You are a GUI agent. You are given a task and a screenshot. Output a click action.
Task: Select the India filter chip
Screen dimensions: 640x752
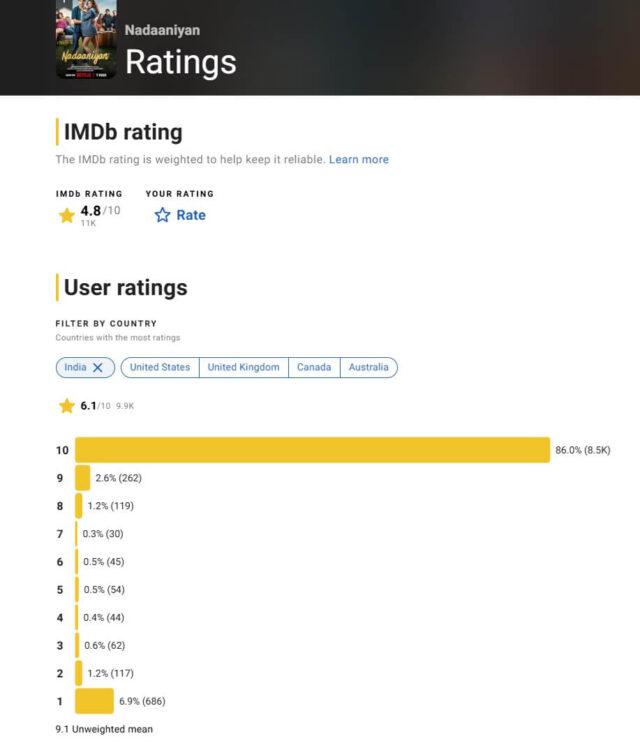pyautogui.click(x=75, y=368)
